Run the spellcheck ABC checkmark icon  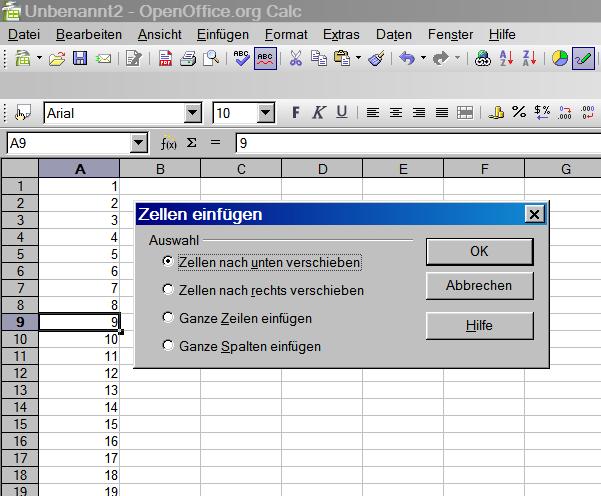click(241, 58)
